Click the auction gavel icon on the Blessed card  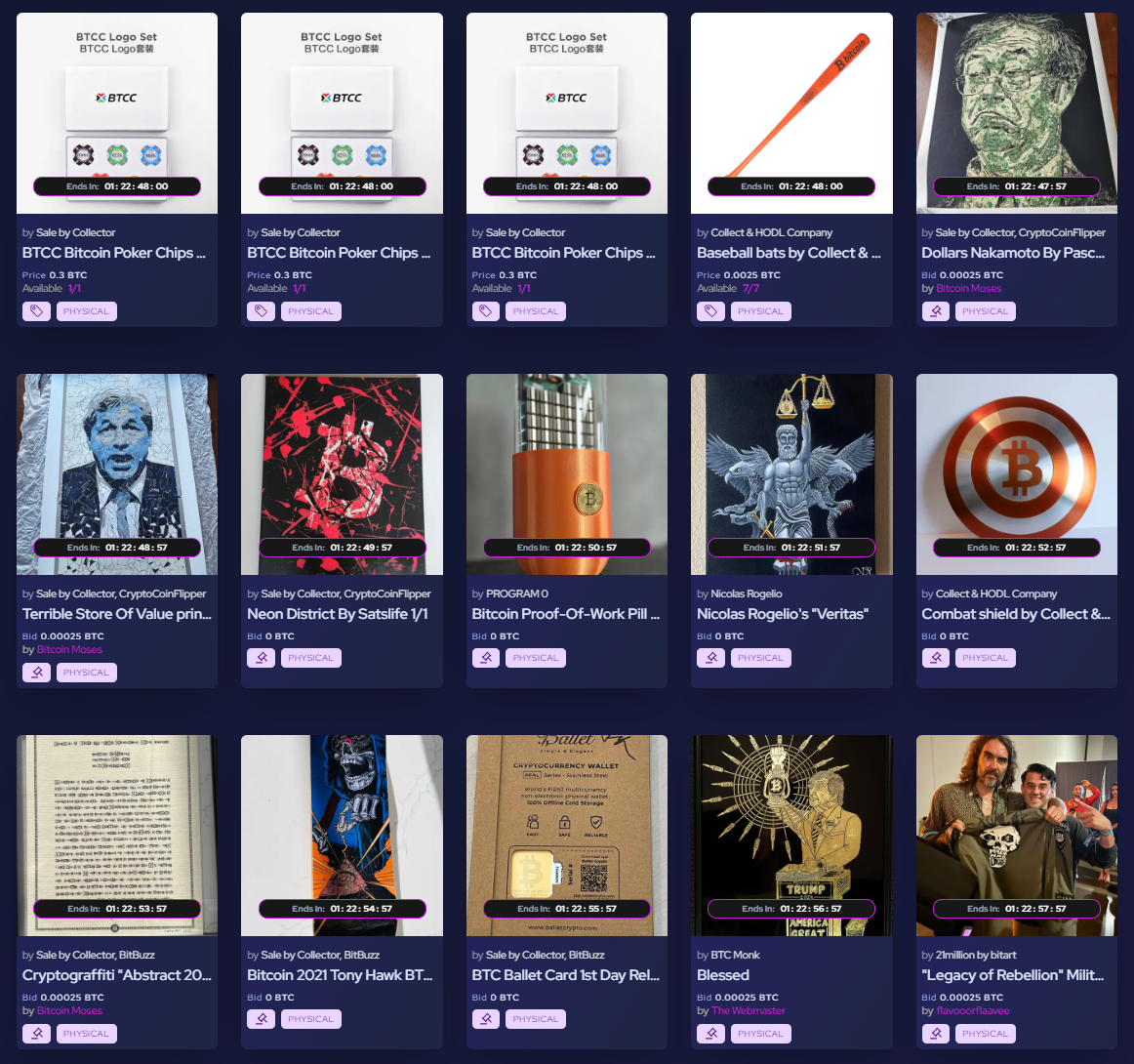pos(710,1034)
